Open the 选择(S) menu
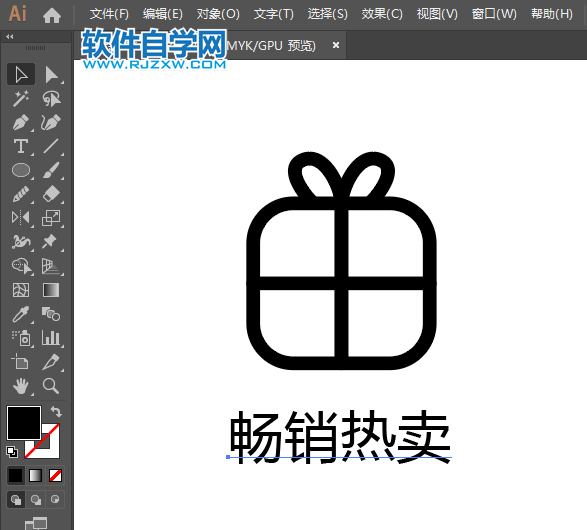This screenshot has width=587, height=530. click(x=328, y=14)
